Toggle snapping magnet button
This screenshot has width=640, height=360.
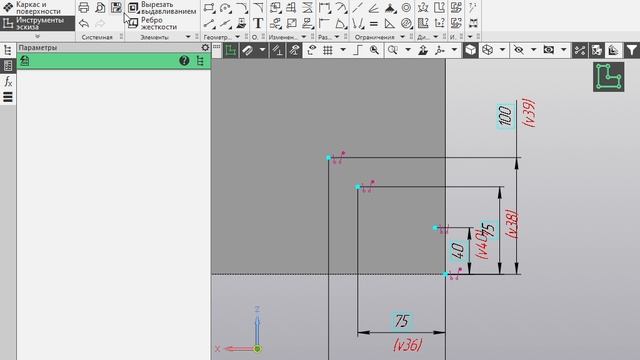point(247,50)
